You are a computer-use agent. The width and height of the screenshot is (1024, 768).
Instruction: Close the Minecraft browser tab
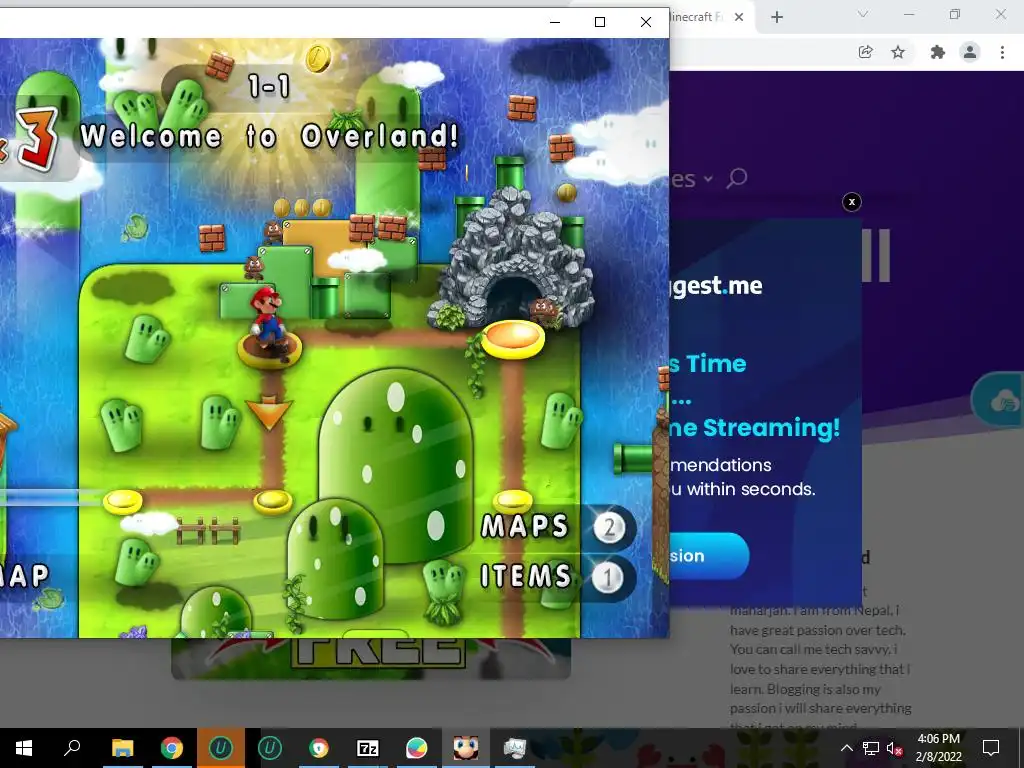point(739,17)
